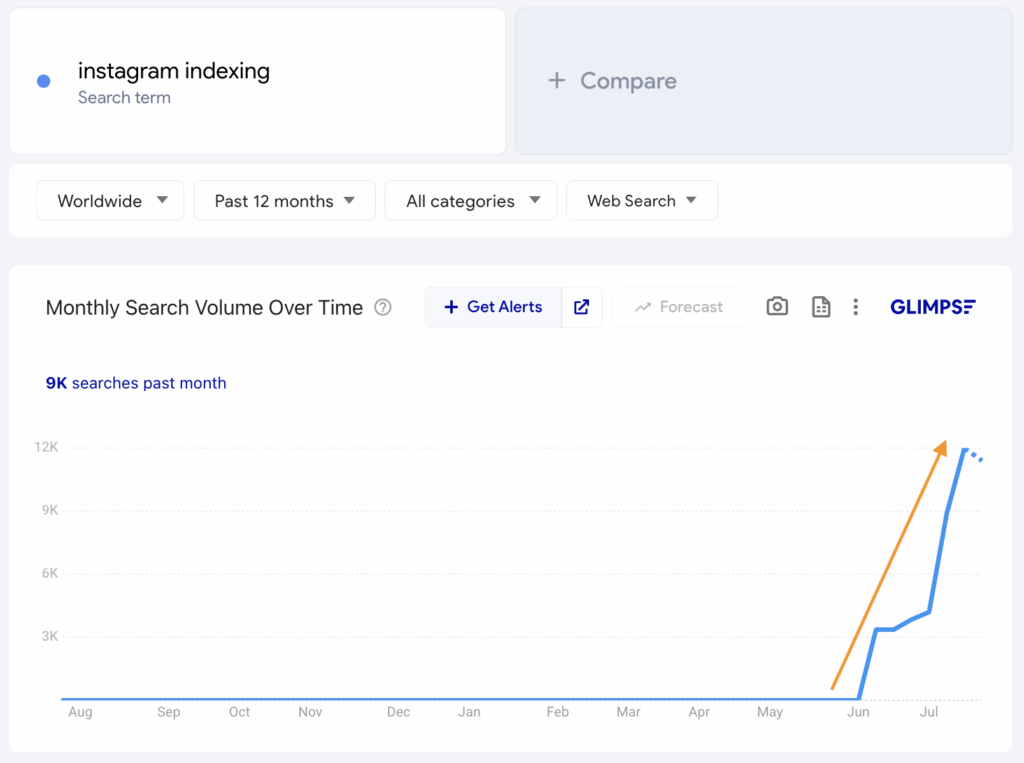
Task: Click the plus icon inside the Compare box
Action: click(557, 81)
